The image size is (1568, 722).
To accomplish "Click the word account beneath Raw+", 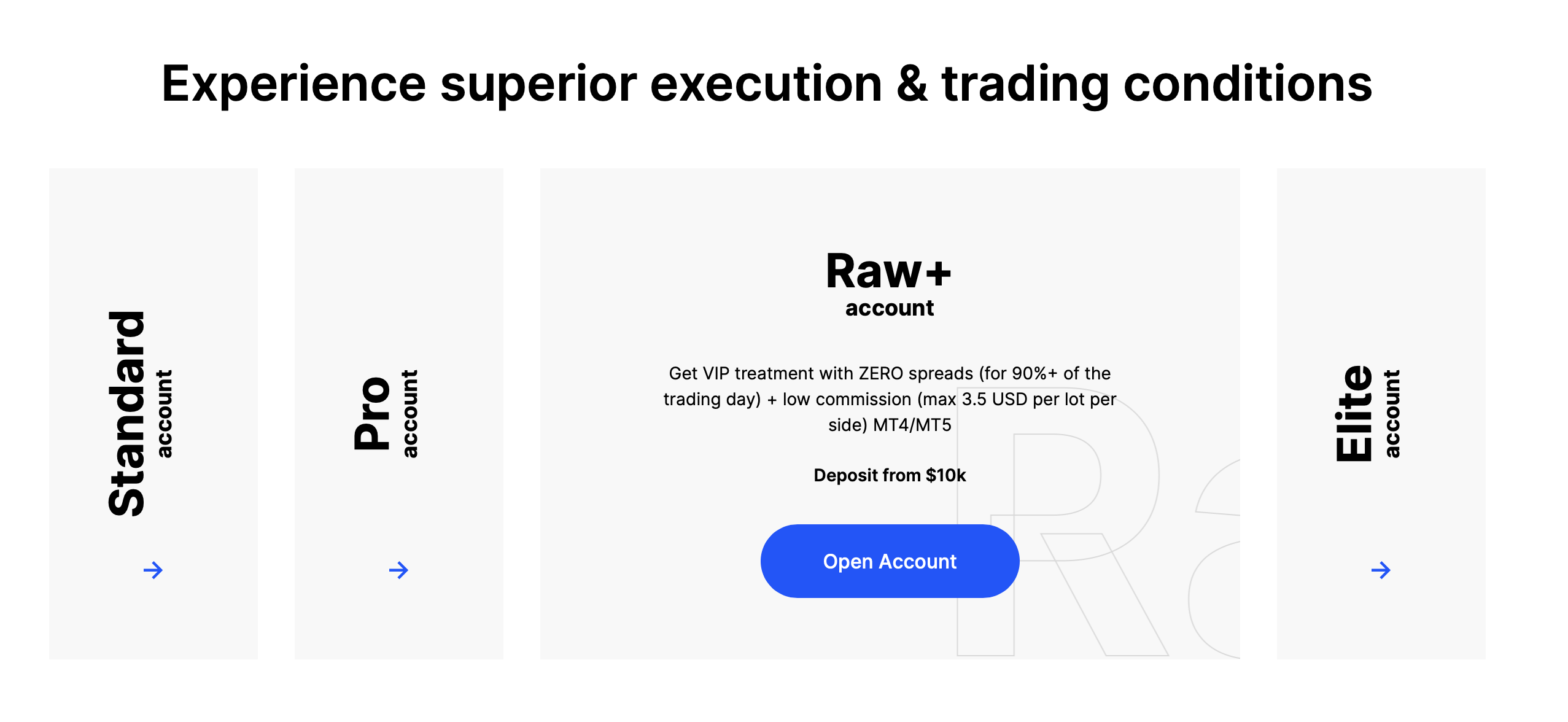I will tap(890, 308).
